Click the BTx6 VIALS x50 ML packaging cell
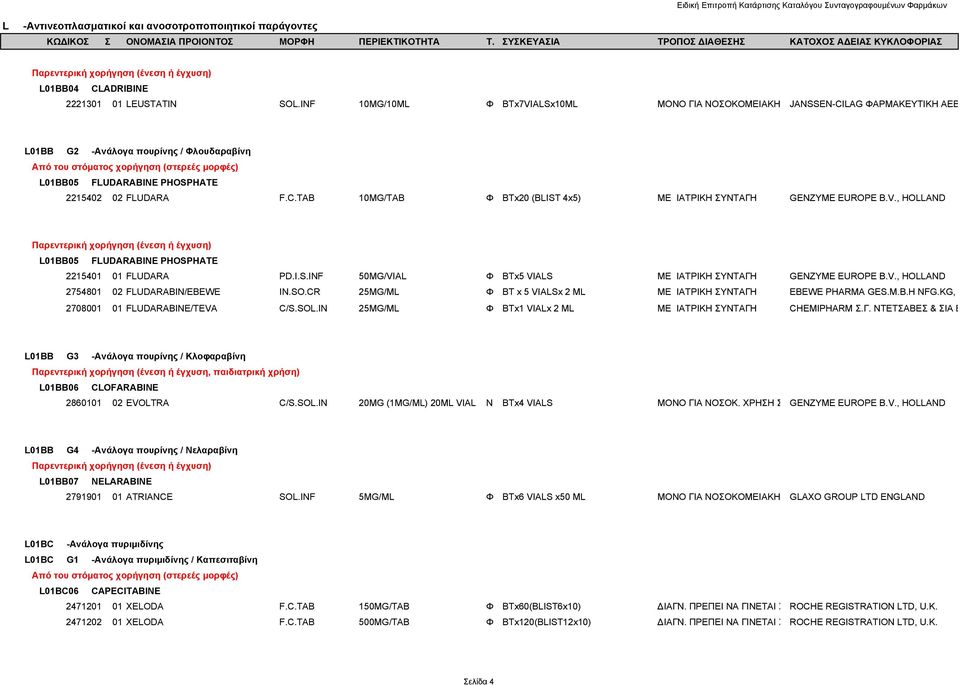Viewport: 960px width, 685px height. [544, 496]
